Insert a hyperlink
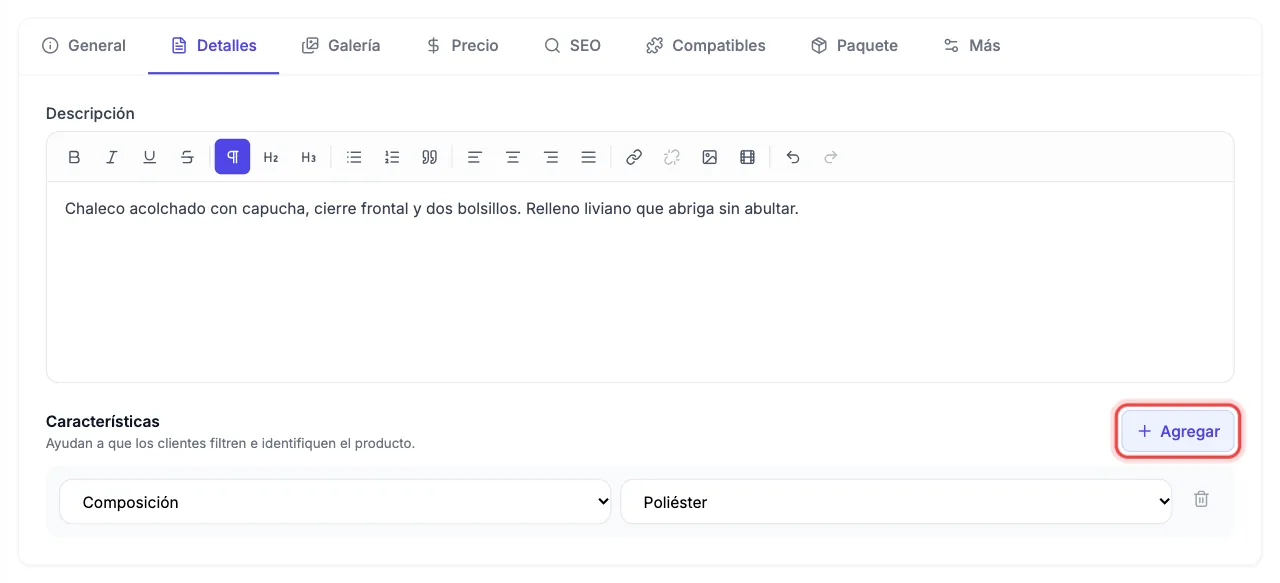Image resolution: width=1280 pixels, height=583 pixels. tap(634, 157)
